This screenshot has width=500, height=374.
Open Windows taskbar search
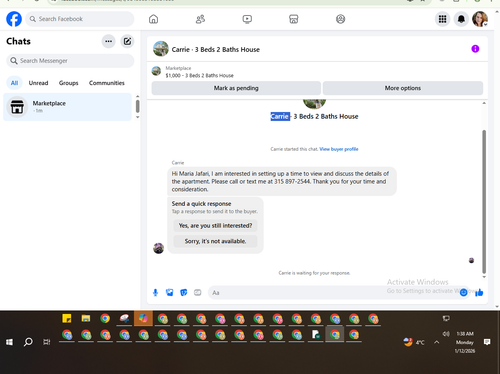[28, 342]
